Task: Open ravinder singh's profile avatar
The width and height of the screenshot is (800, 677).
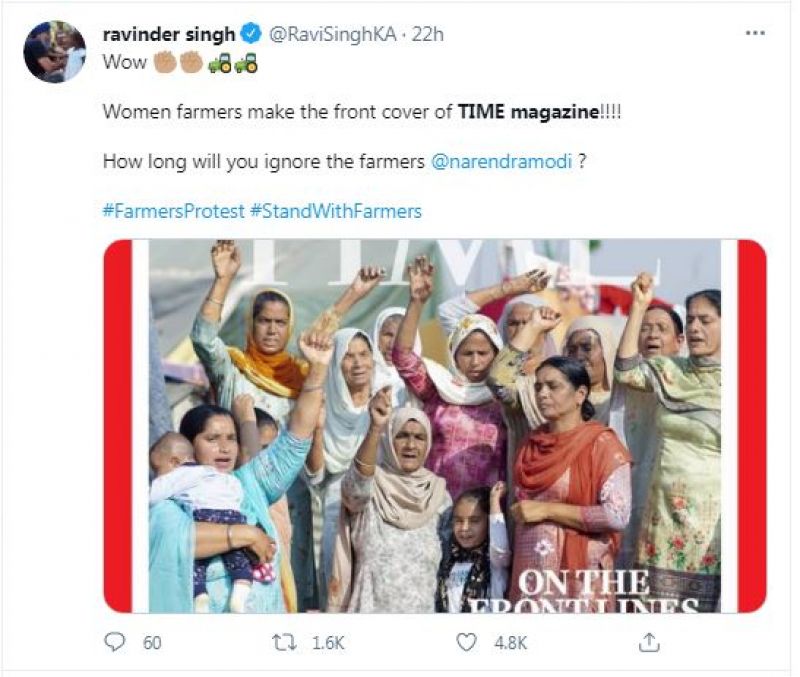Action: [54, 51]
